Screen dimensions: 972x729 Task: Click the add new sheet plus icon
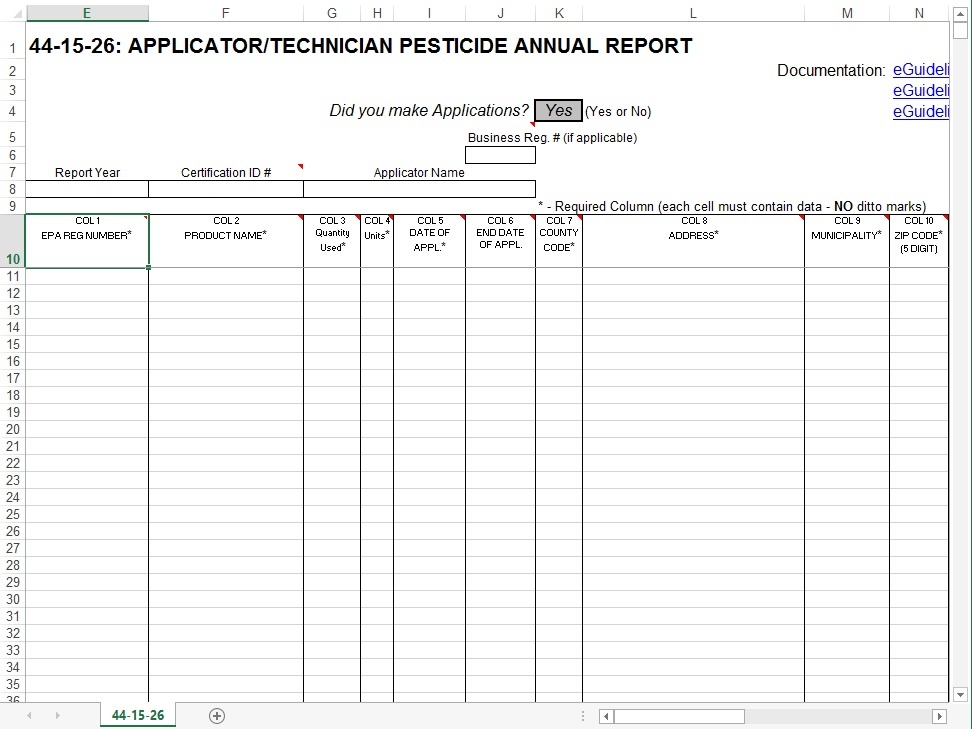pos(217,716)
